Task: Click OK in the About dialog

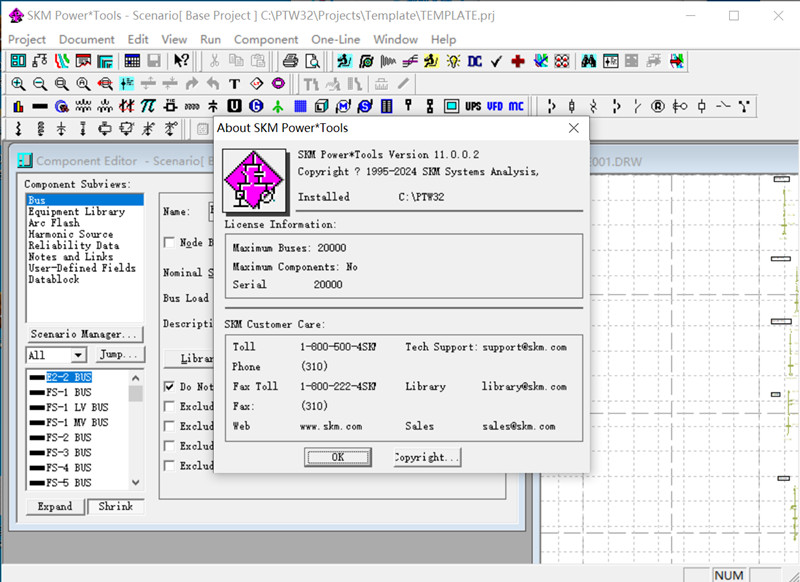Action: pos(338,457)
